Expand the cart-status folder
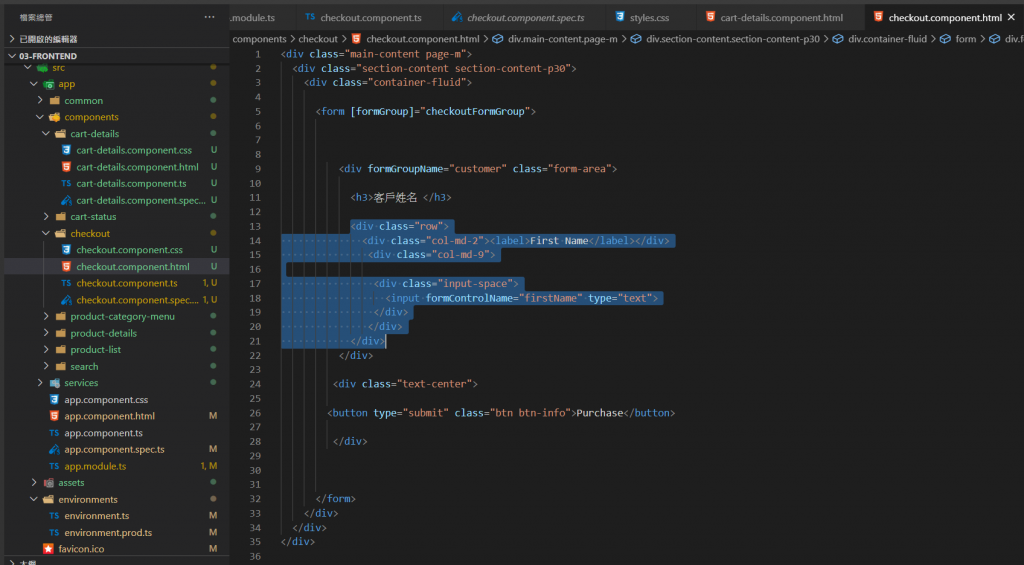Viewport: 1024px width, 565px height. (x=46, y=216)
